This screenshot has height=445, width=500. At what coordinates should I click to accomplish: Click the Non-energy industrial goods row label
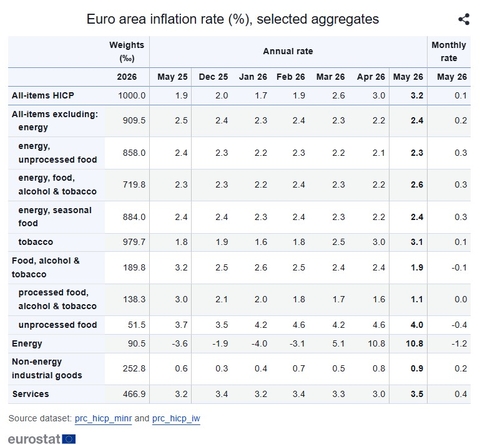pos(47,369)
